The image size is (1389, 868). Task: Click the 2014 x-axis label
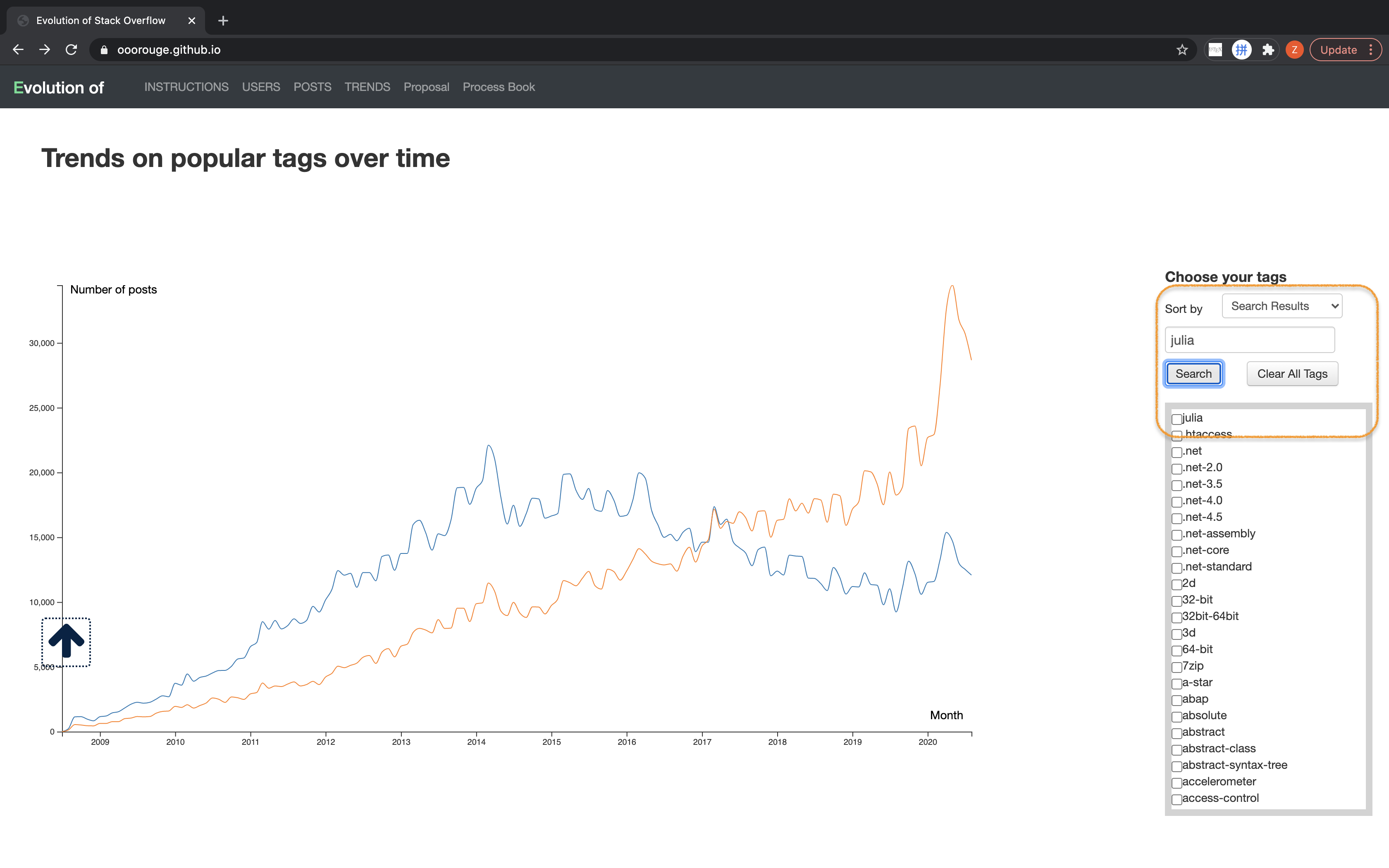point(476,742)
